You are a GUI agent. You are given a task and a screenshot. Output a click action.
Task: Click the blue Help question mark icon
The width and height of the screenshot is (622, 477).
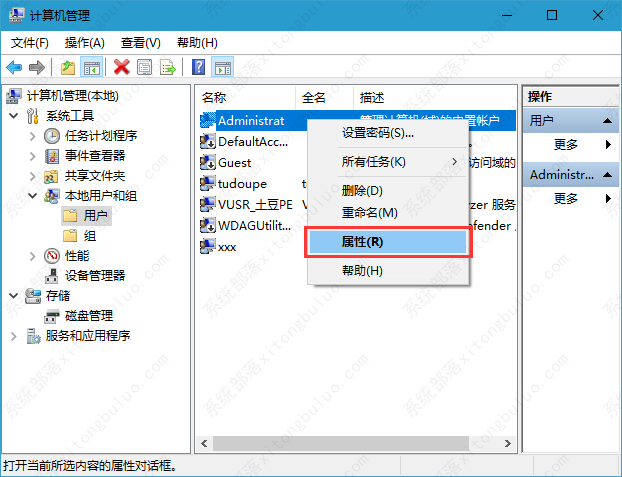coord(199,67)
